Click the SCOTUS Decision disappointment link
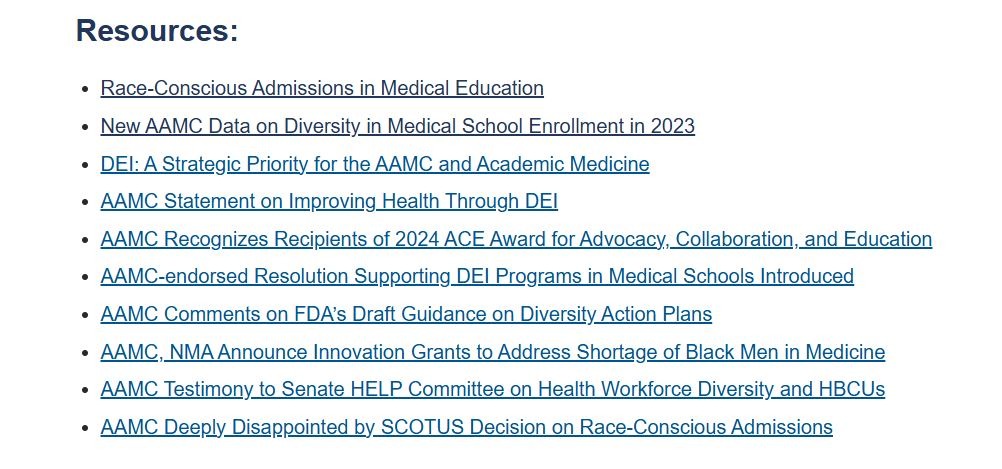 [x=466, y=427]
